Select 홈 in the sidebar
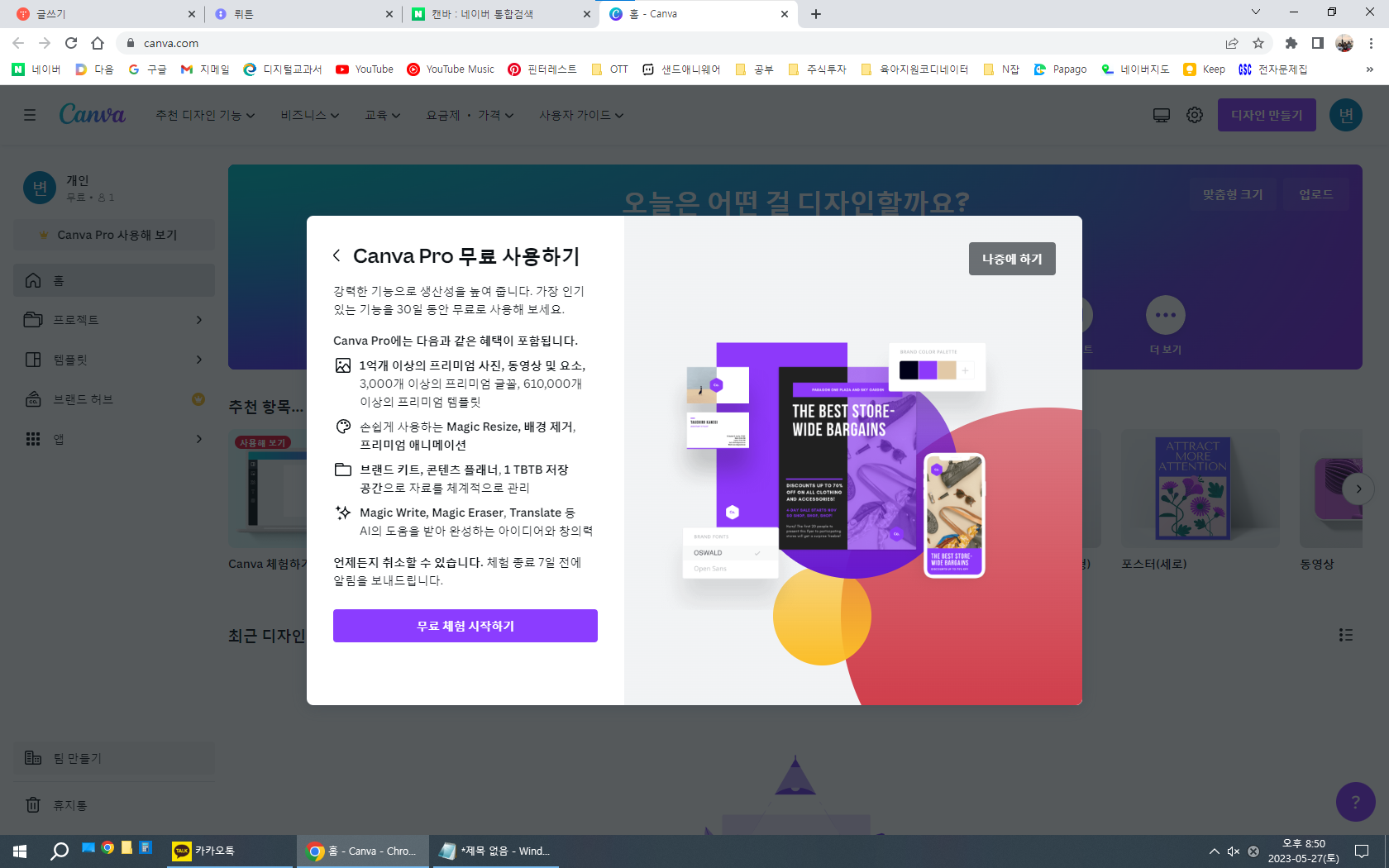Image resolution: width=1389 pixels, height=868 pixels. (114, 280)
